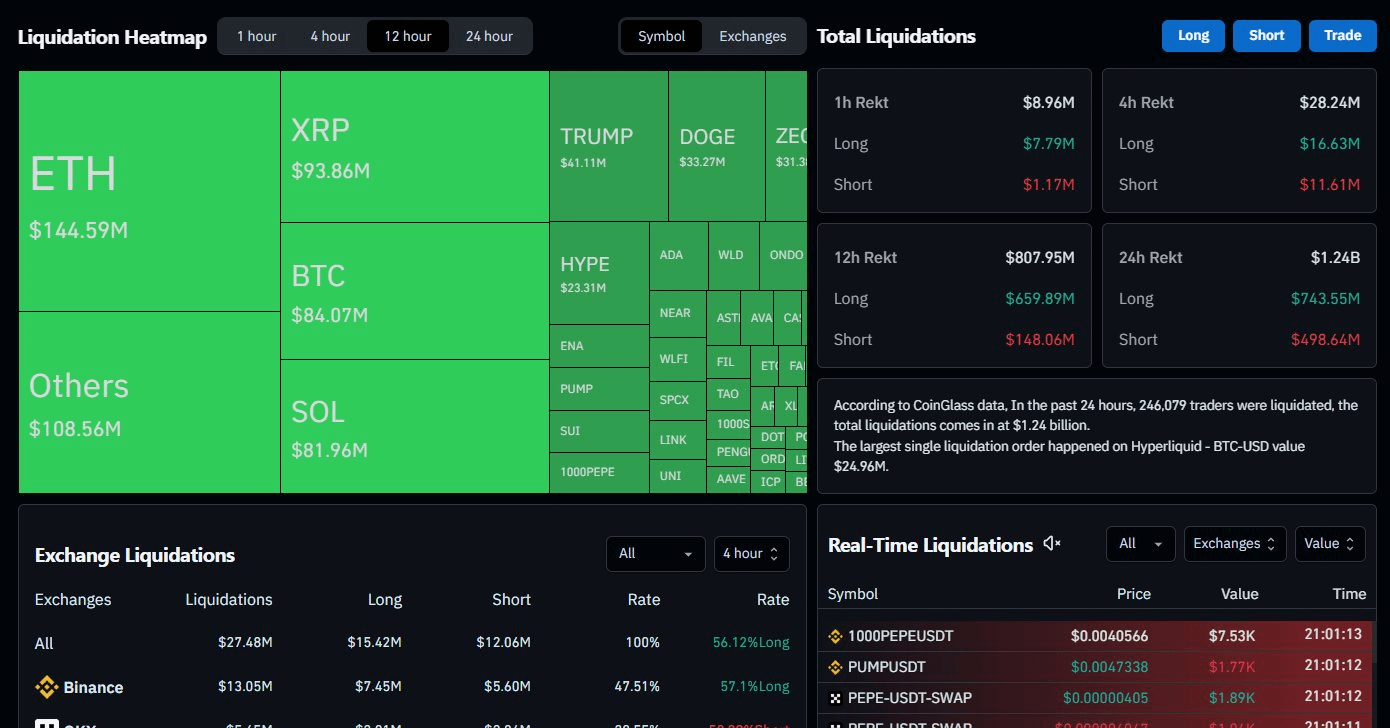The width and height of the screenshot is (1390, 728).
Task: Click the 24h Rekt total $1.24B
Action: coord(1336,258)
